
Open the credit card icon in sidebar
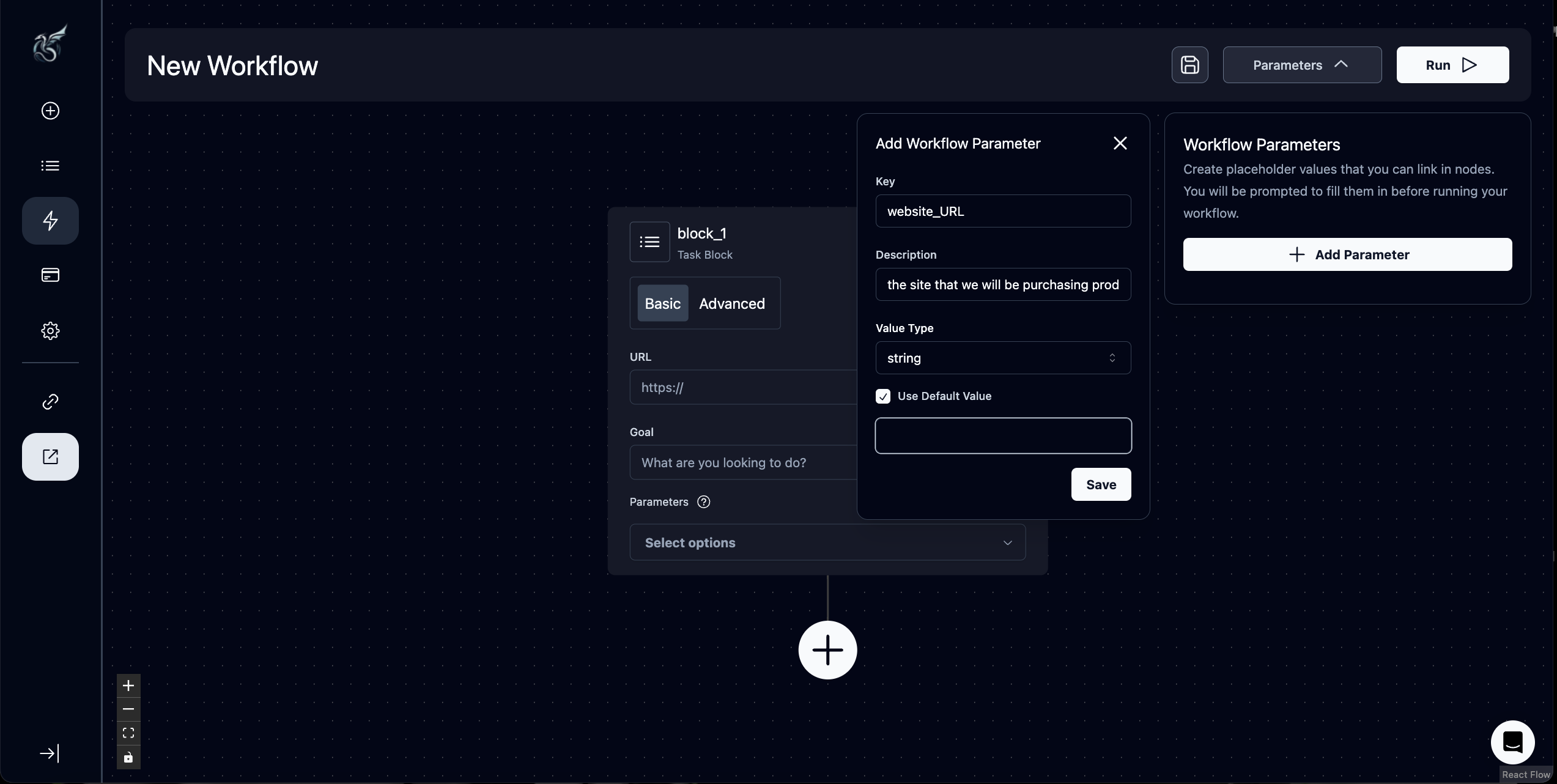pos(50,275)
